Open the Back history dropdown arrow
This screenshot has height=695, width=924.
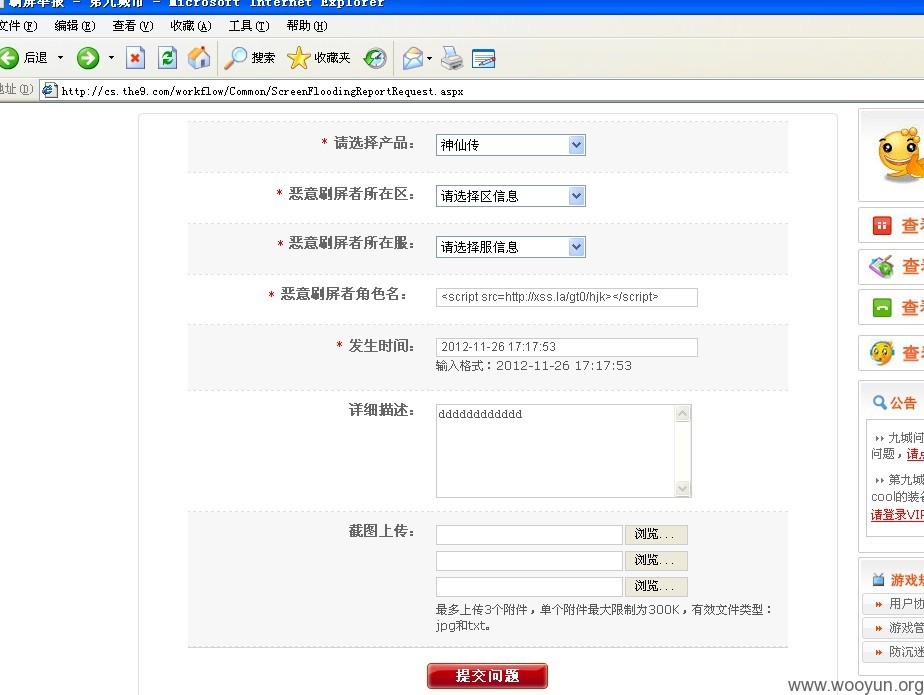(x=60, y=58)
